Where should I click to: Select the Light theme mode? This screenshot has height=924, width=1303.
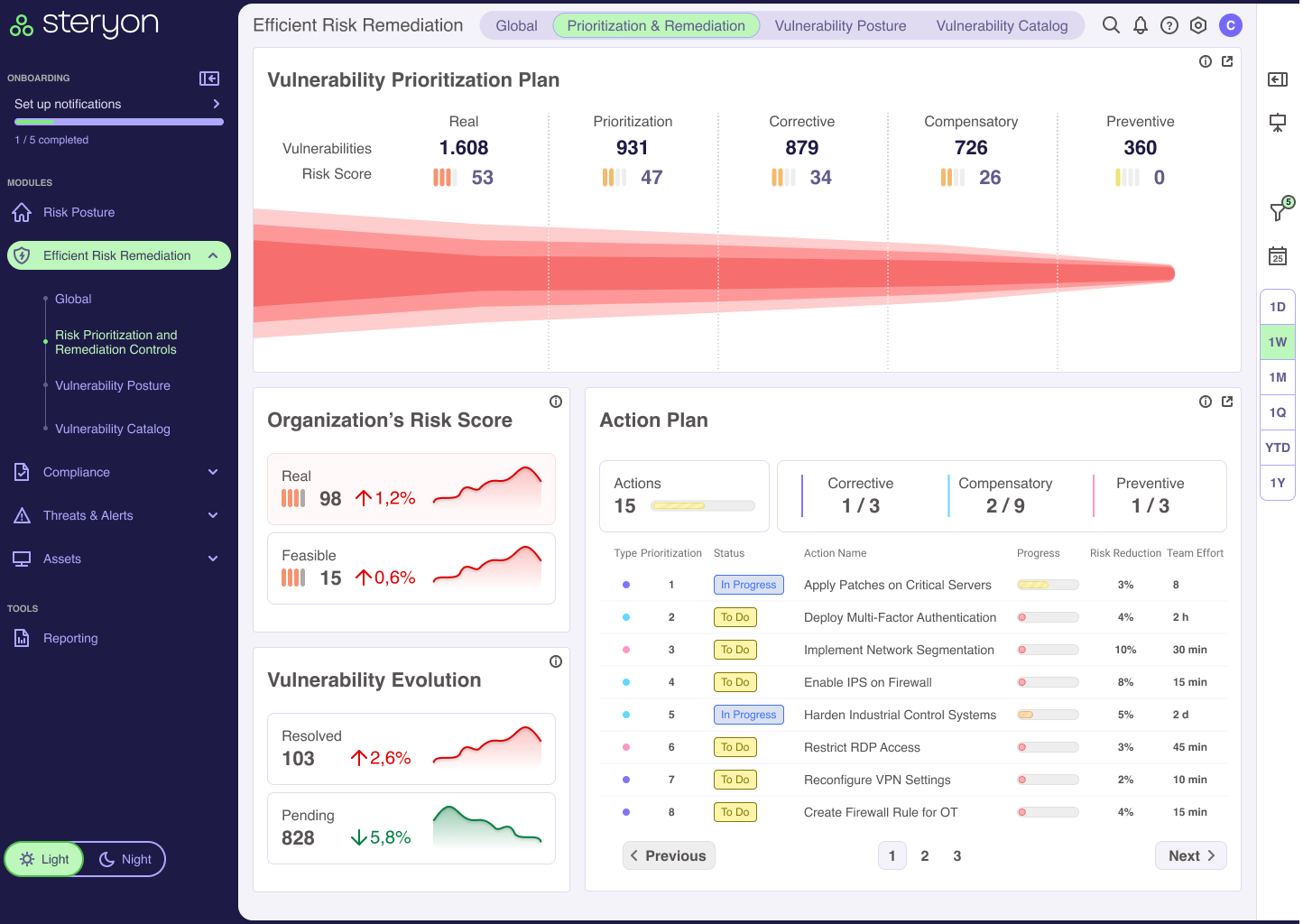(x=45, y=859)
